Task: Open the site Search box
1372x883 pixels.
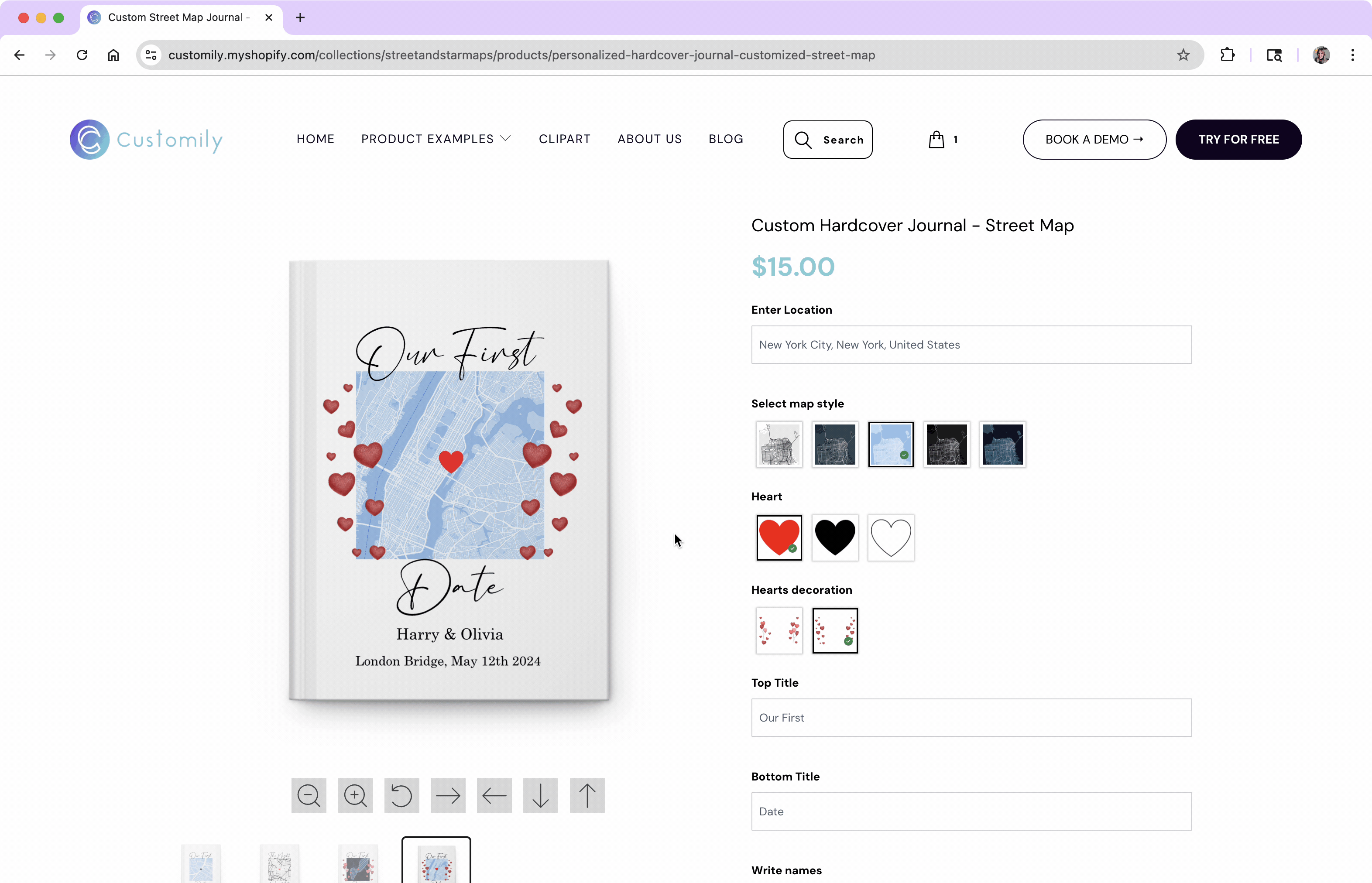Action: tap(828, 139)
